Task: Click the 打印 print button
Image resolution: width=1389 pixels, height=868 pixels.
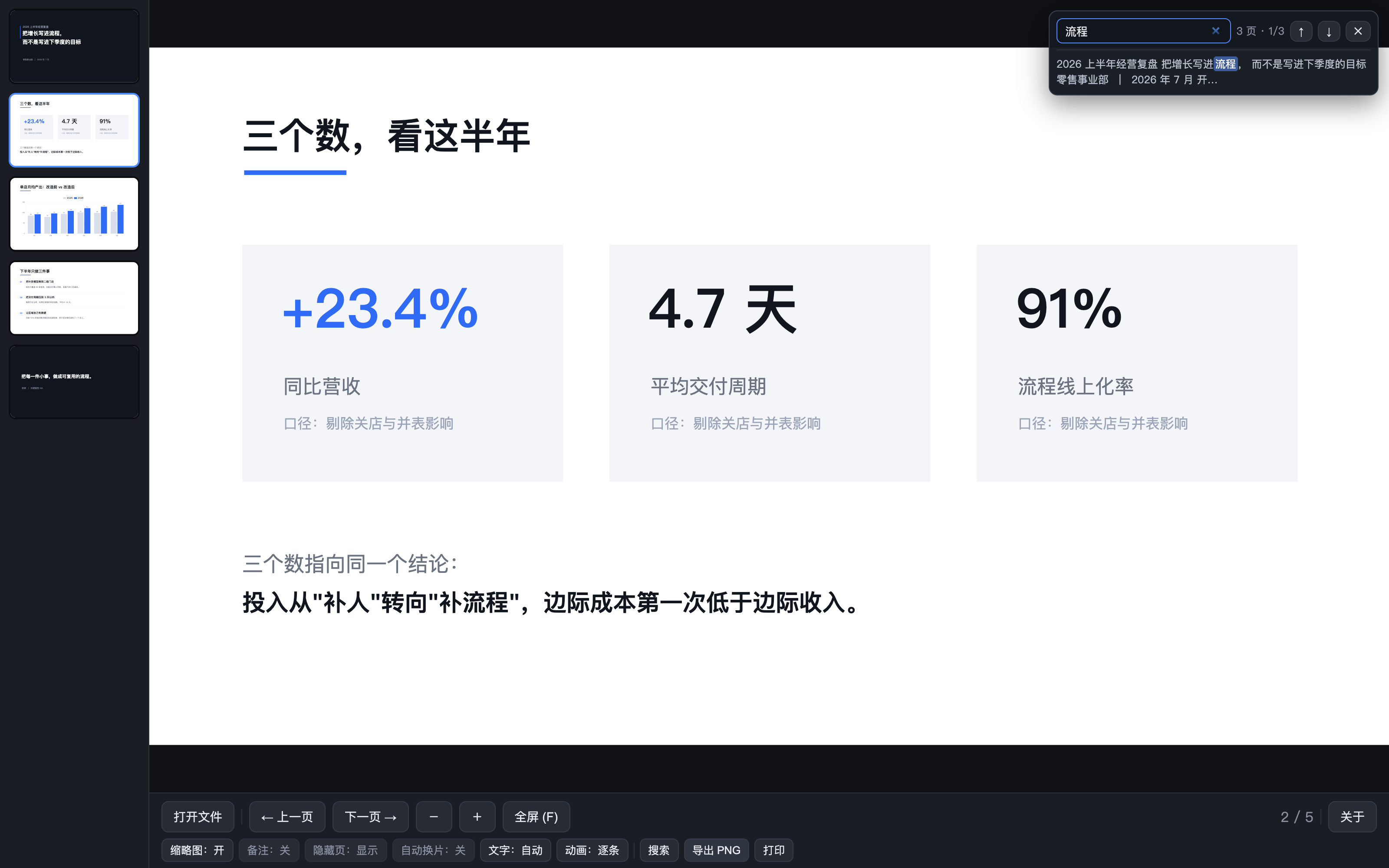Action: pyautogui.click(x=773, y=850)
